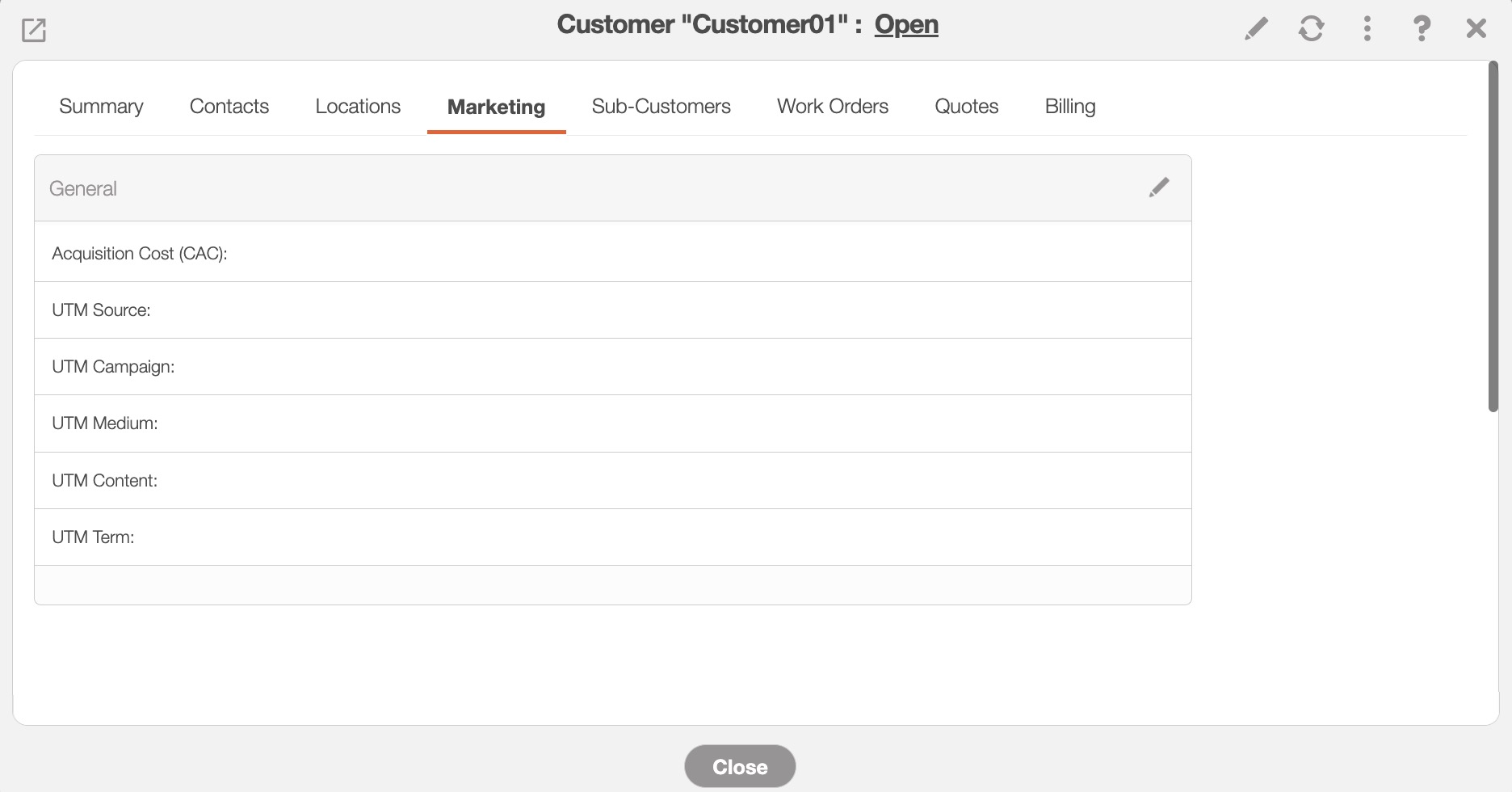The height and width of the screenshot is (792, 1512).
Task: Select the Marketing tab
Action: (496, 107)
